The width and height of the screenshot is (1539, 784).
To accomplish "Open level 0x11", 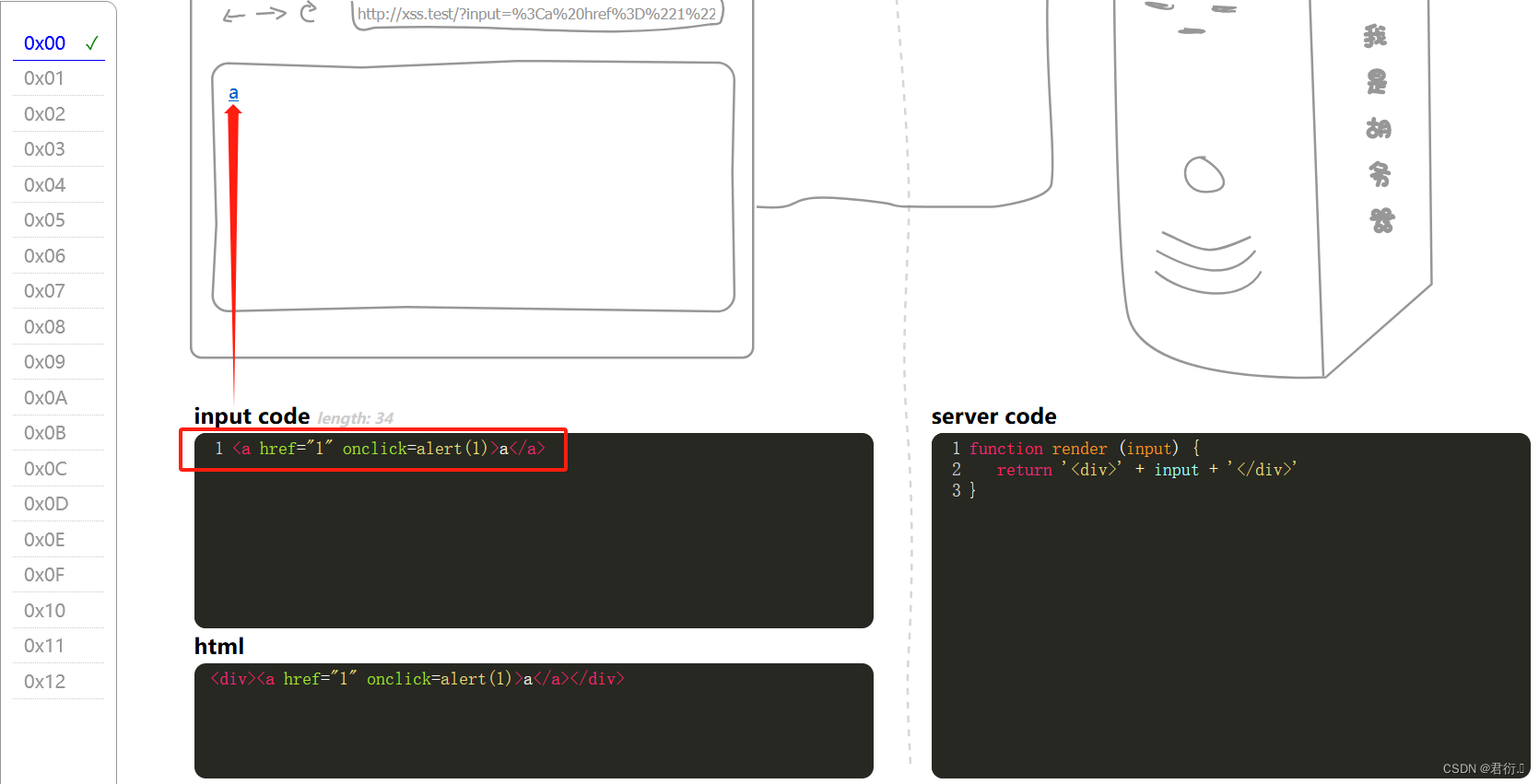I will tap(44, 646).
